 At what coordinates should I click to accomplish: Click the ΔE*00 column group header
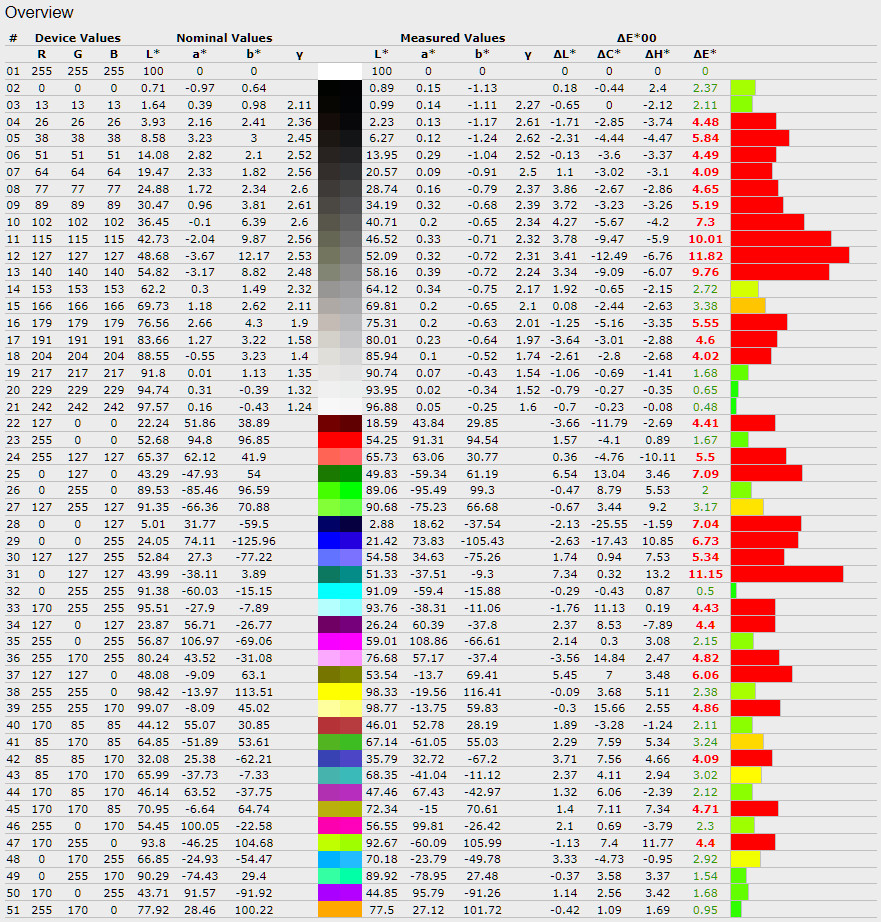pos(635,38)
